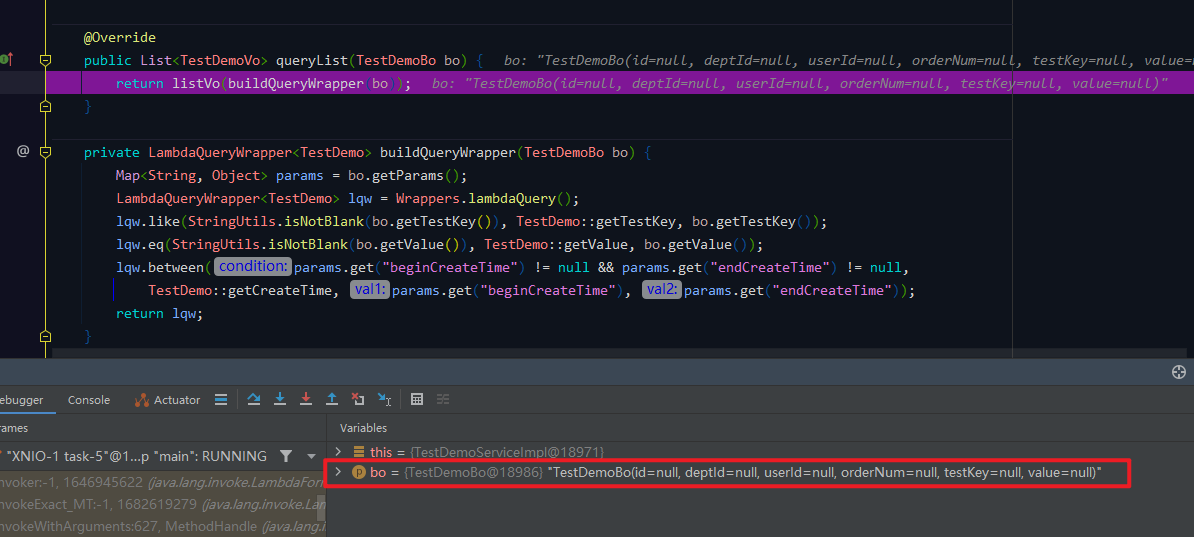Image resolution: width=1194 pixels, height=537 pixels.
Task: Click fold end marker below return listVo line
Action: 45,107
